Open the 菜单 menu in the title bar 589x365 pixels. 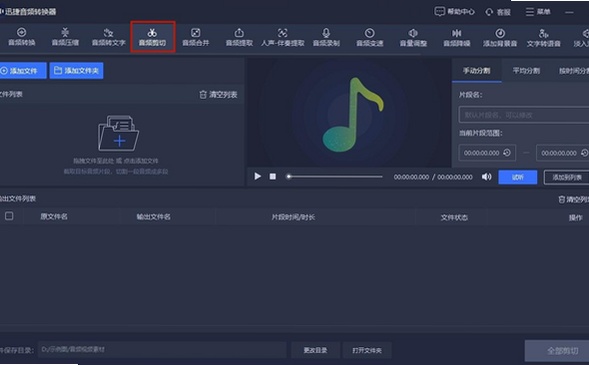538,12
